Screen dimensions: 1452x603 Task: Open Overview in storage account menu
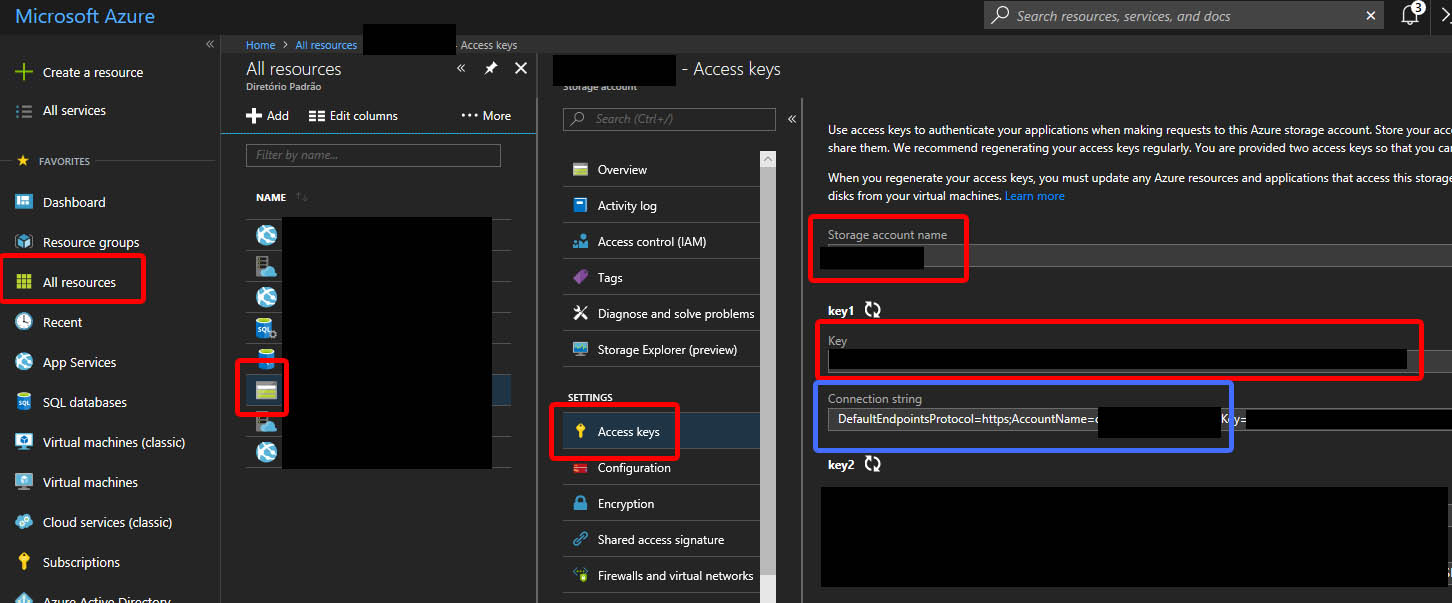click(x=660, y=170)
